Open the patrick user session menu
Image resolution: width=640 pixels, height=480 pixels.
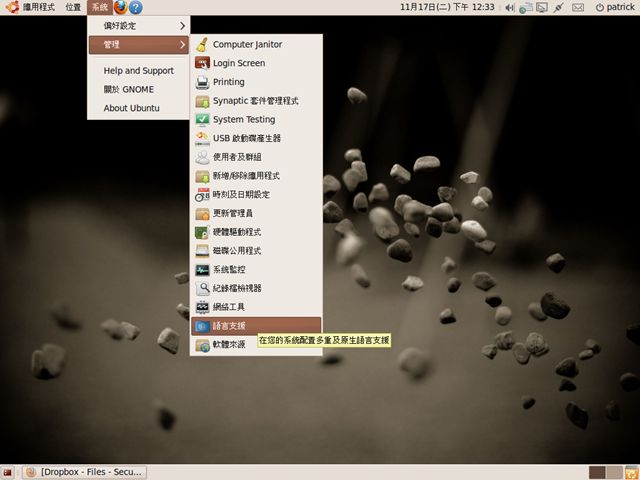[x=615, y=7]
